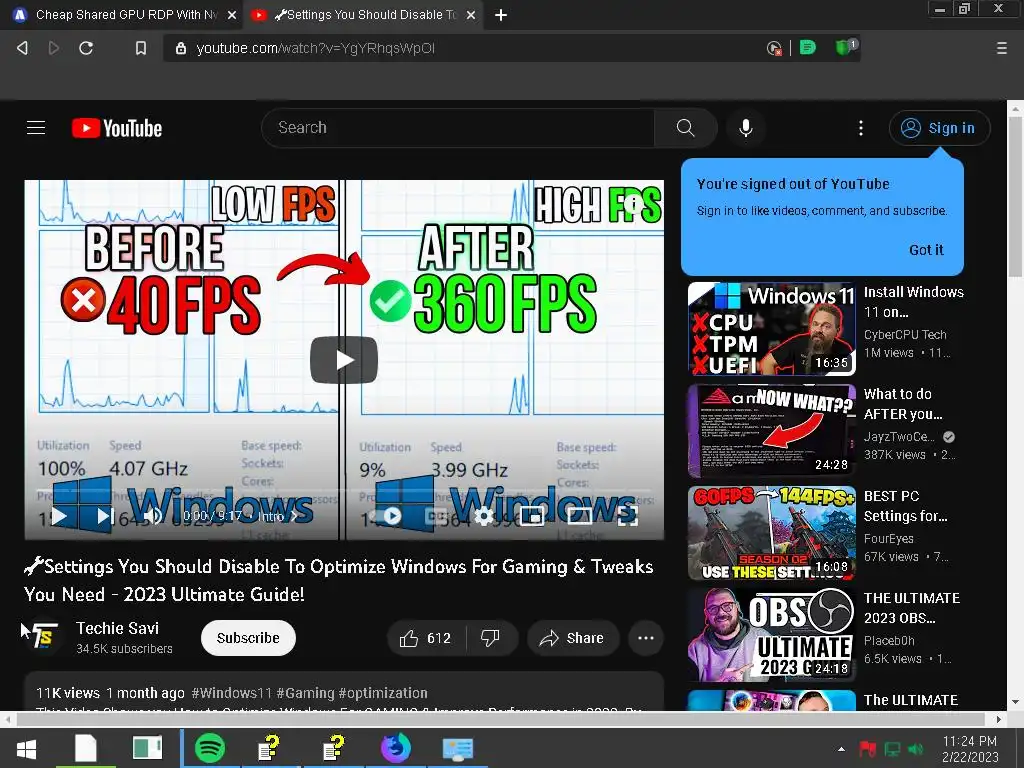The image size is (1024, 768).
Task: Open the Windows Start menu
Action: coord(26,749)
